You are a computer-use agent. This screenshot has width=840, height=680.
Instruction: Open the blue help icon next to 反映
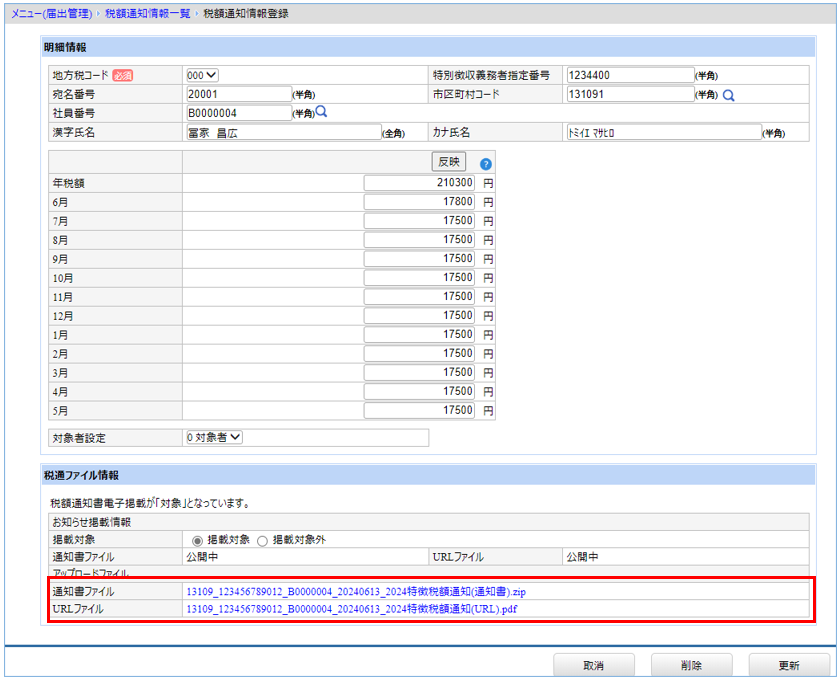tap(485, 165)
